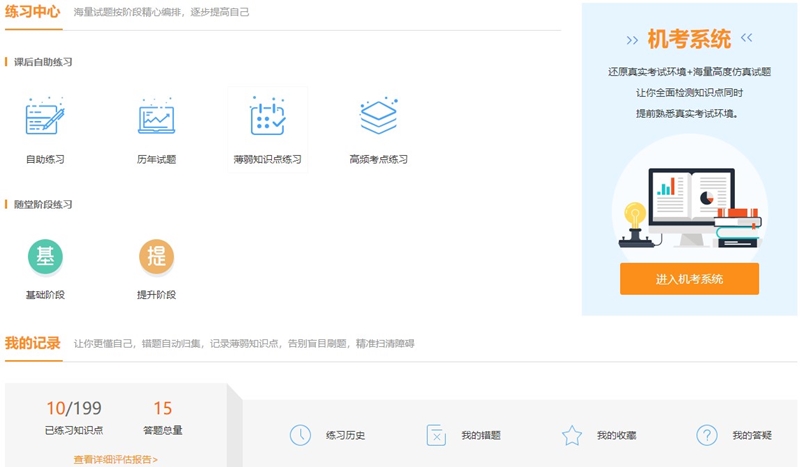
Task: Select the 练习中心 section heading
Action: (x=33, y=12)
